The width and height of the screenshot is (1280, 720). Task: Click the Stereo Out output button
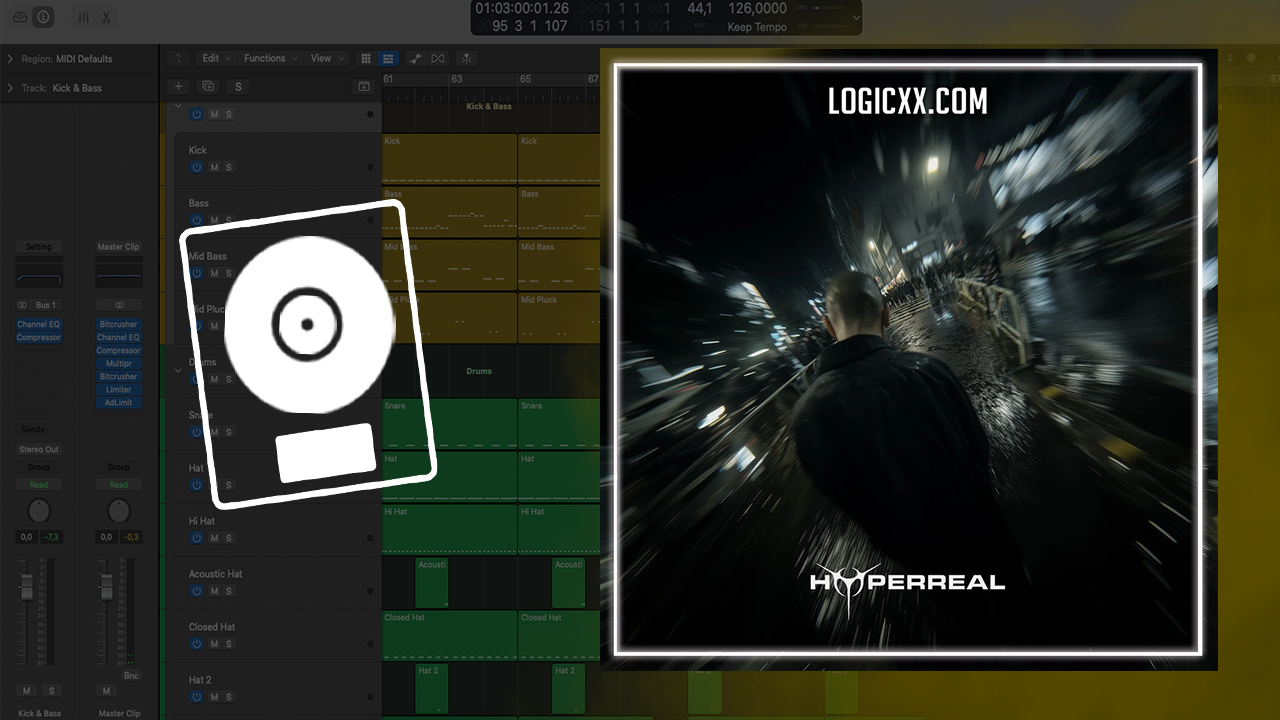click(x=39, y=450)
